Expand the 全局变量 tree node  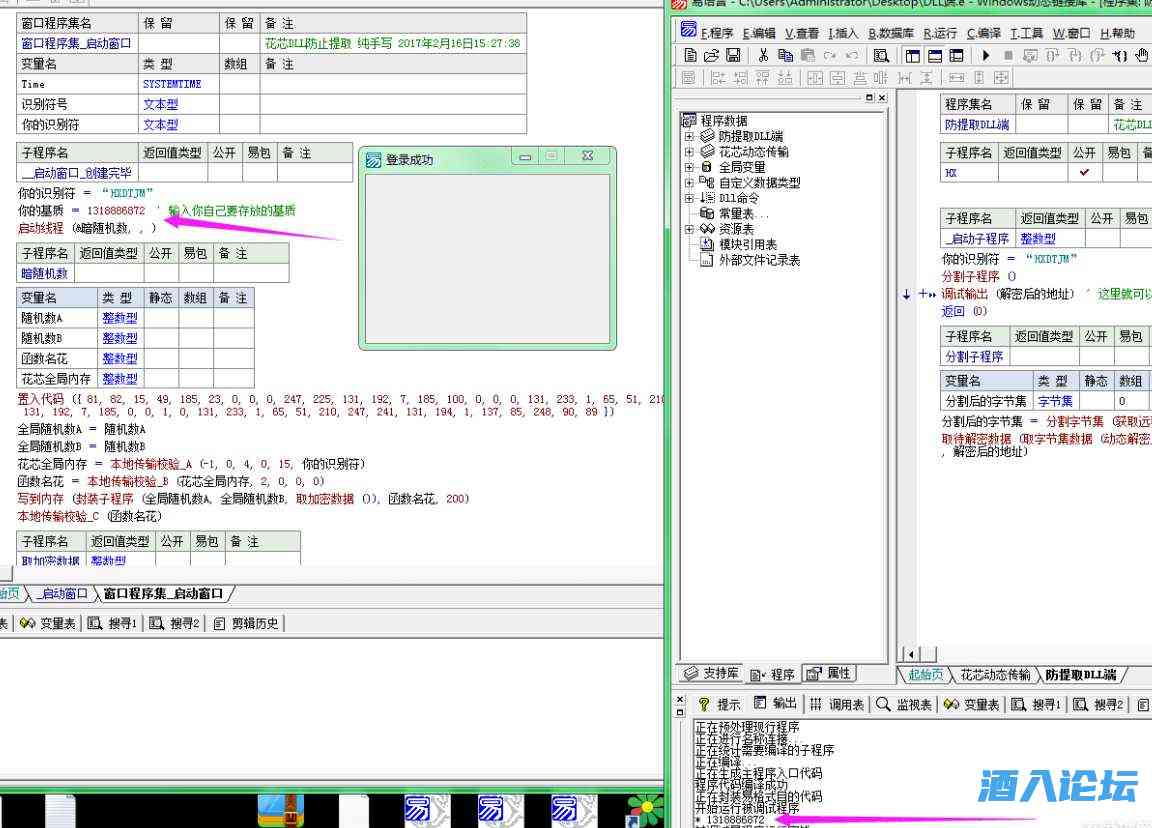click(x=689, y=167)
